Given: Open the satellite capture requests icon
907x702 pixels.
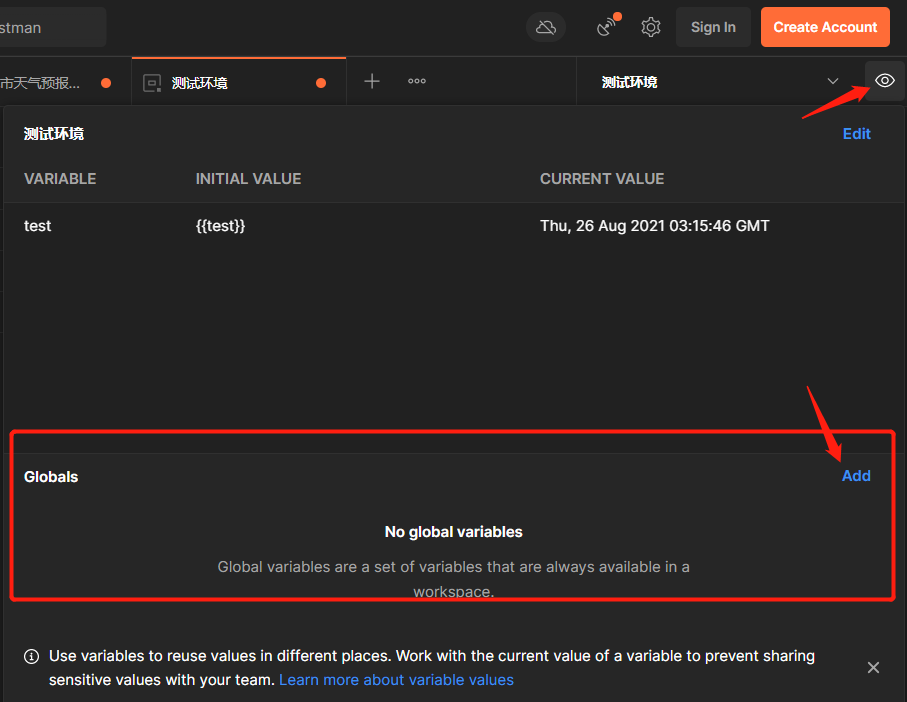Looking at the screenshot, I should pyautogui.click(x=607, y=26).
